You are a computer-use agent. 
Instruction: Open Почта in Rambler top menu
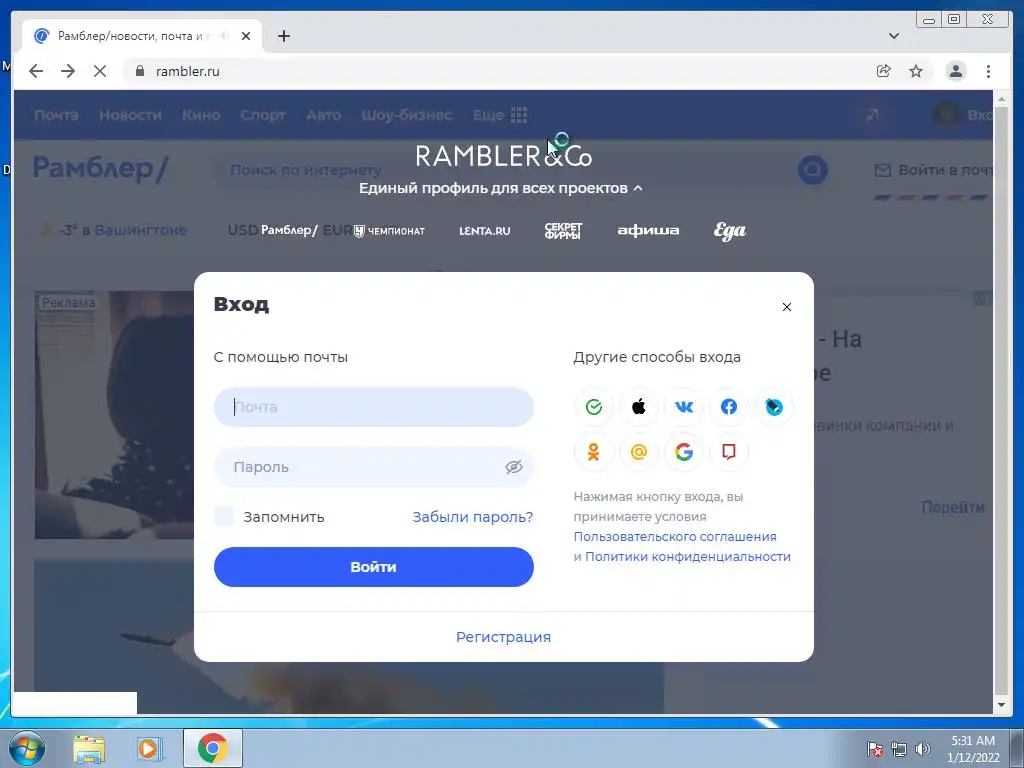click(x=56, y=115)
